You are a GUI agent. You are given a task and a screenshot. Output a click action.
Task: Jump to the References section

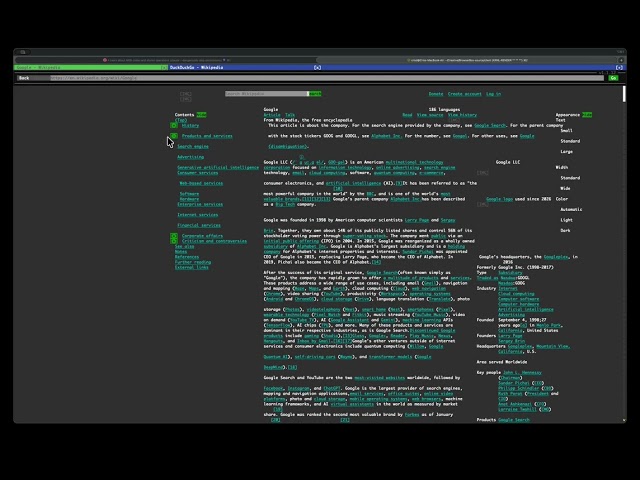187,257
